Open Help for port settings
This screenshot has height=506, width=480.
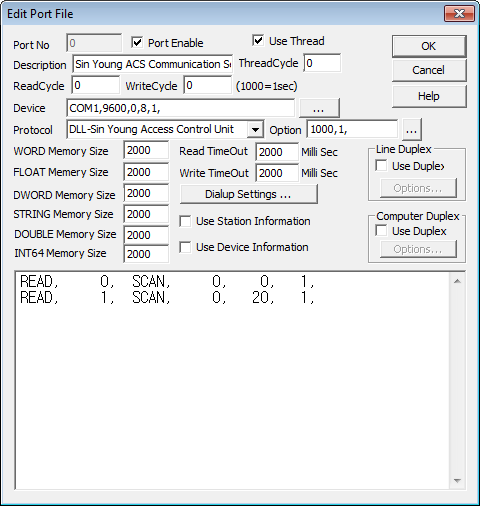[x=429, y=96]
